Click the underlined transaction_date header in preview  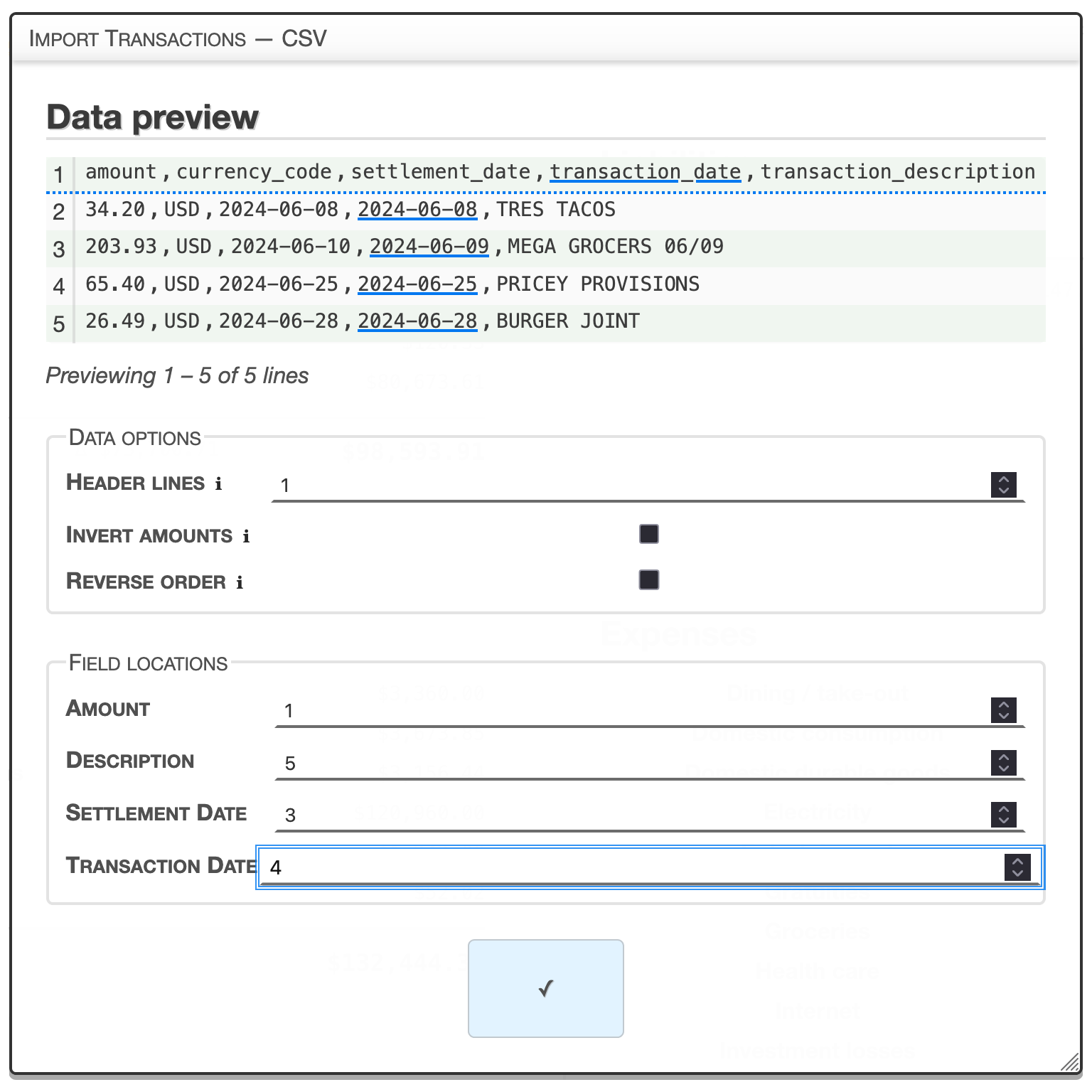pos(645,172)
